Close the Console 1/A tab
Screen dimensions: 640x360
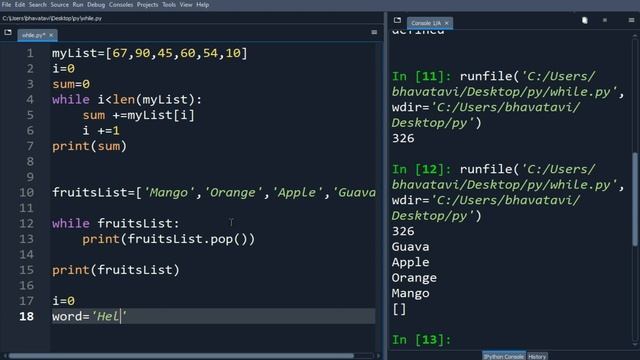(x=447, y=23)
